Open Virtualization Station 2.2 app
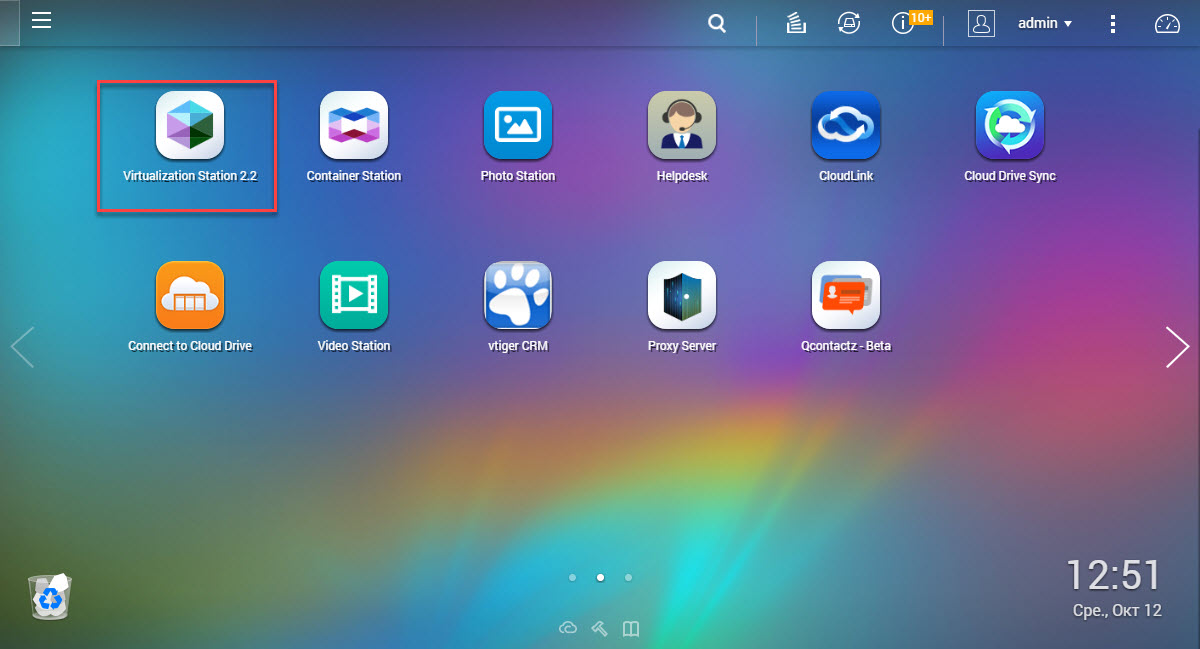The width and height of the screenshot is (1200, 649). (190, 126)
